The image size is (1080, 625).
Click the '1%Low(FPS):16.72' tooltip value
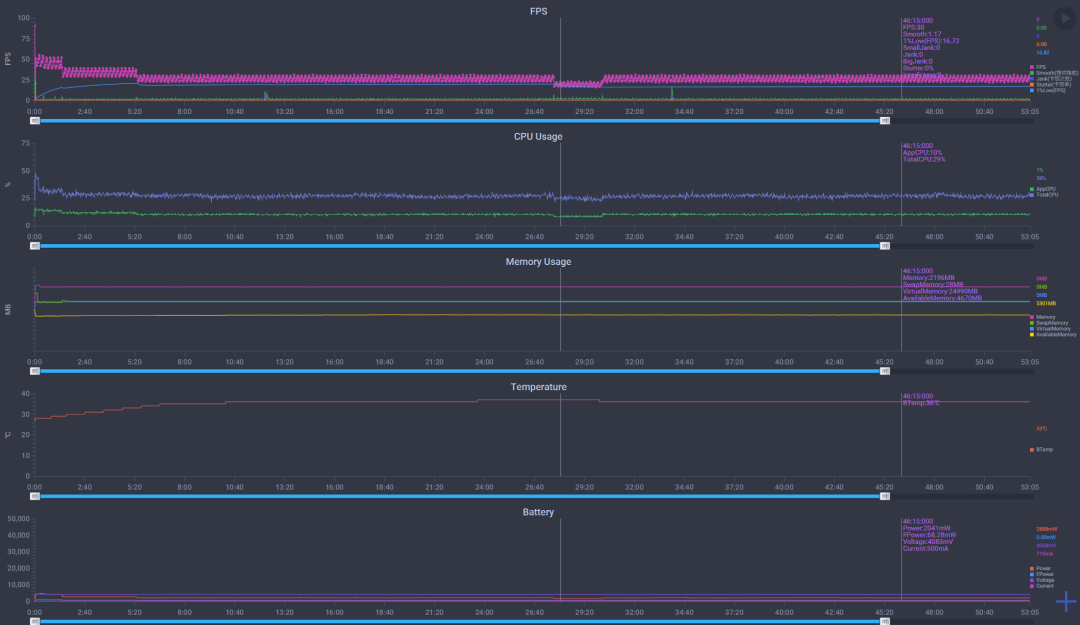point(931,41)
